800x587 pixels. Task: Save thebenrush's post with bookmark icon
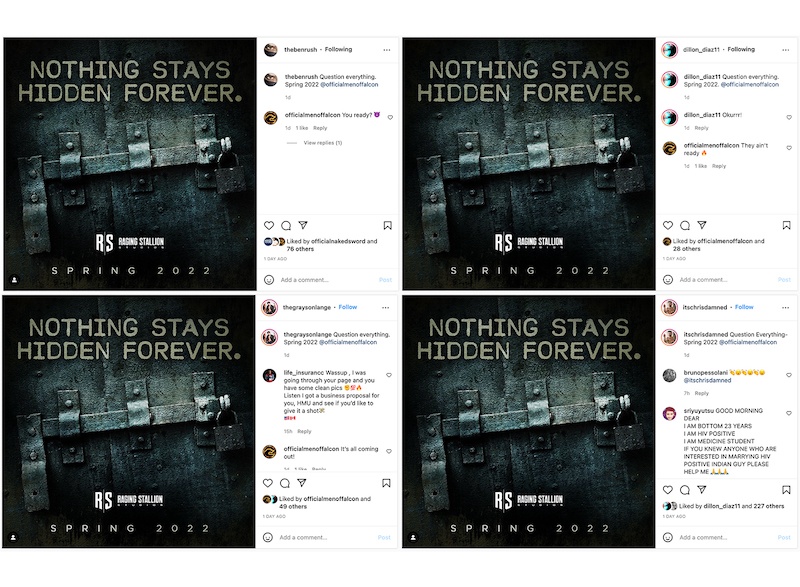point(388,225)
